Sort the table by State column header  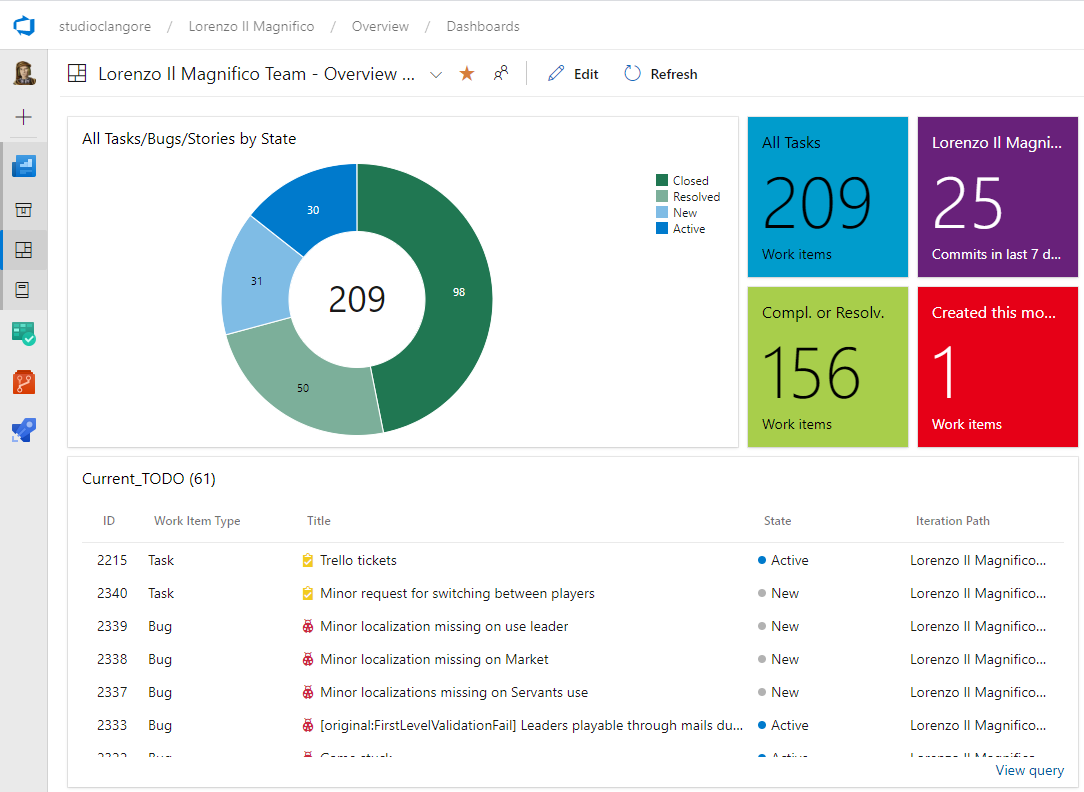[x=777, y=521]
